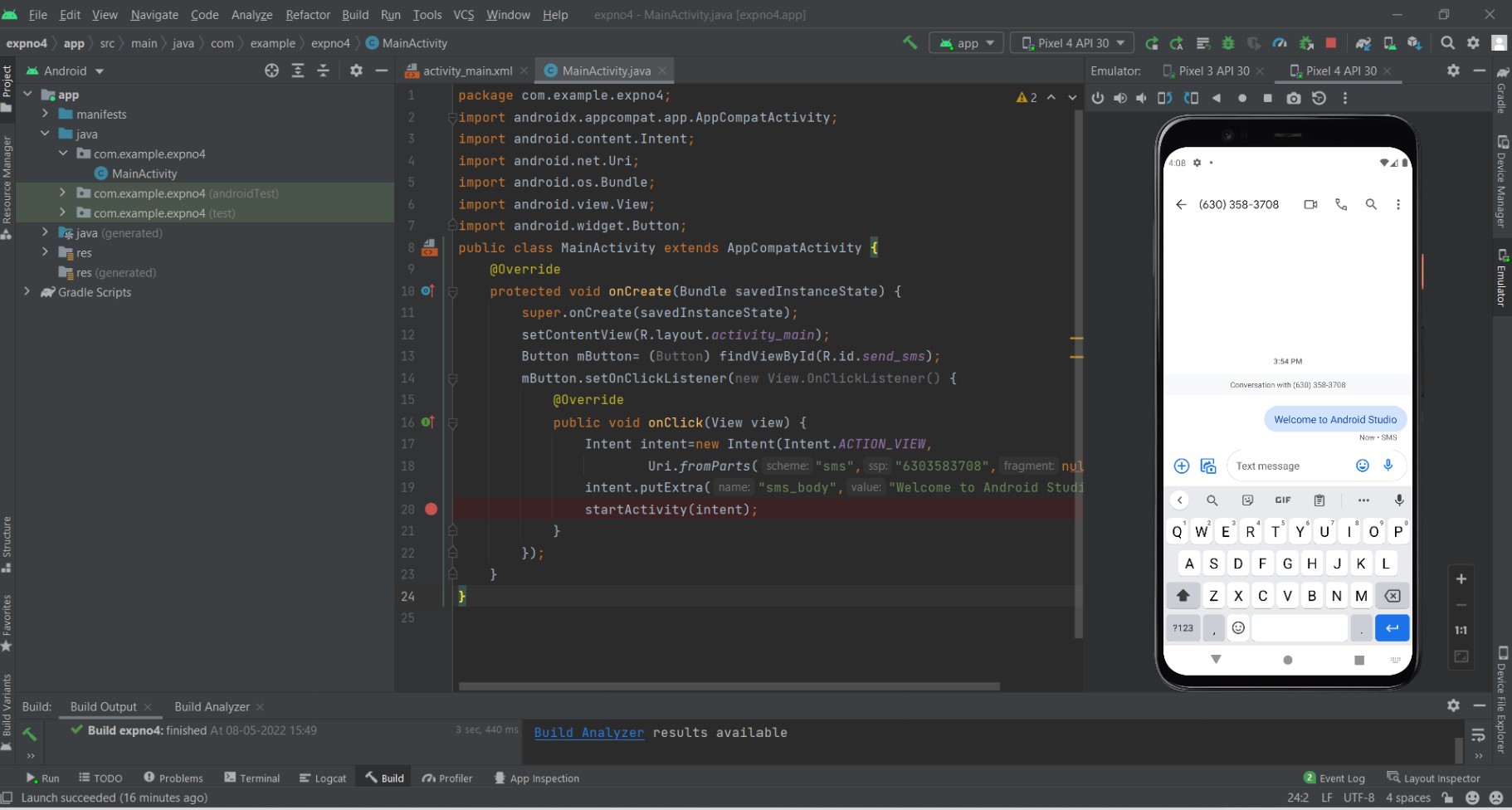Click the video call icon in Messages

1310,204
